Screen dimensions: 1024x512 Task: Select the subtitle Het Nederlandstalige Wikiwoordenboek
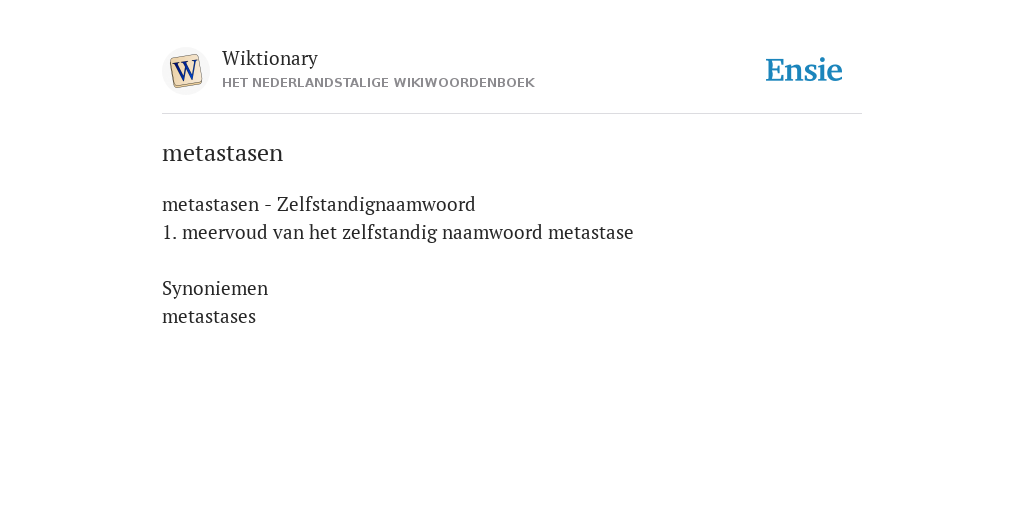tap(378, 83)
